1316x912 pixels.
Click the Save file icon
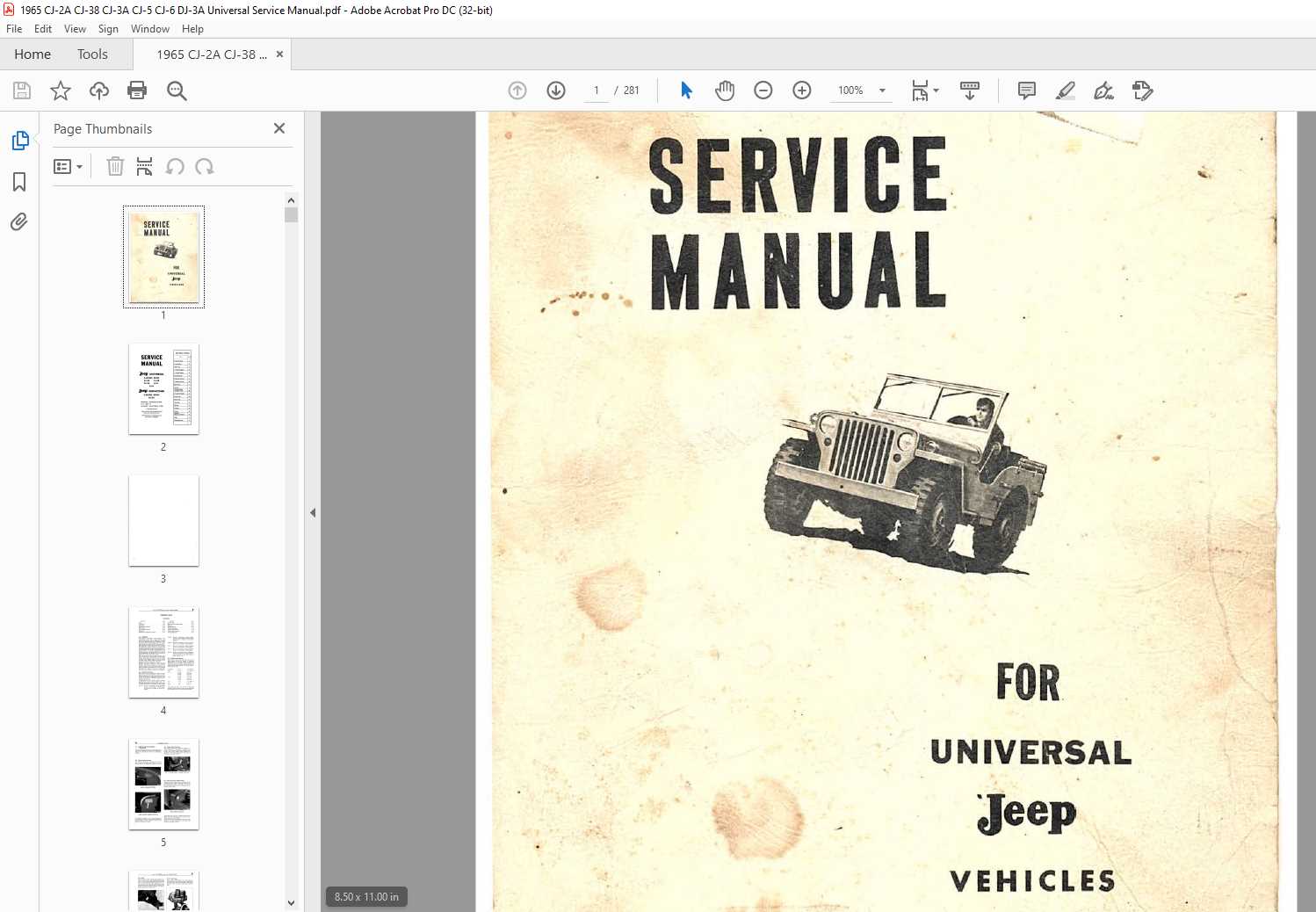(22, 90)
